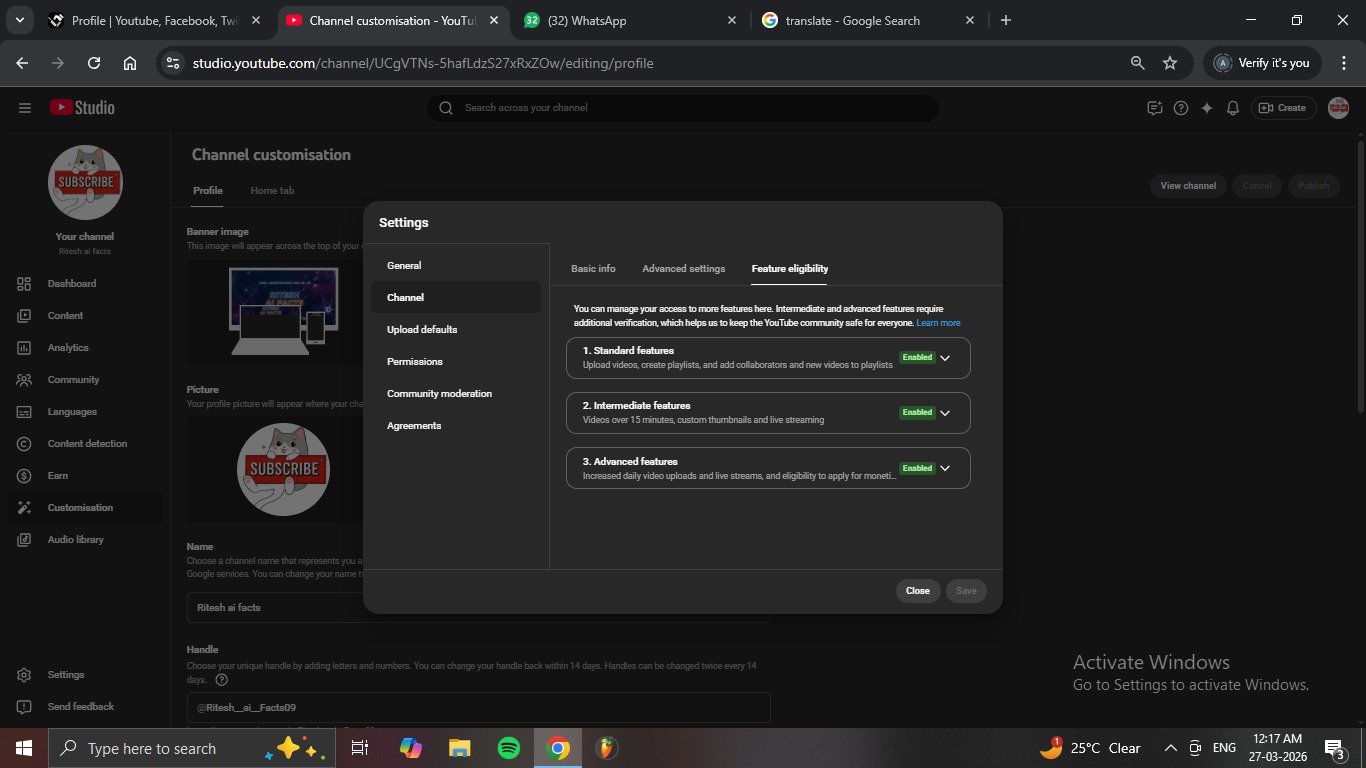1366x768 pixels.
Task: Open the hamburger menu beside Studio logo
Action: pos(25,108)
